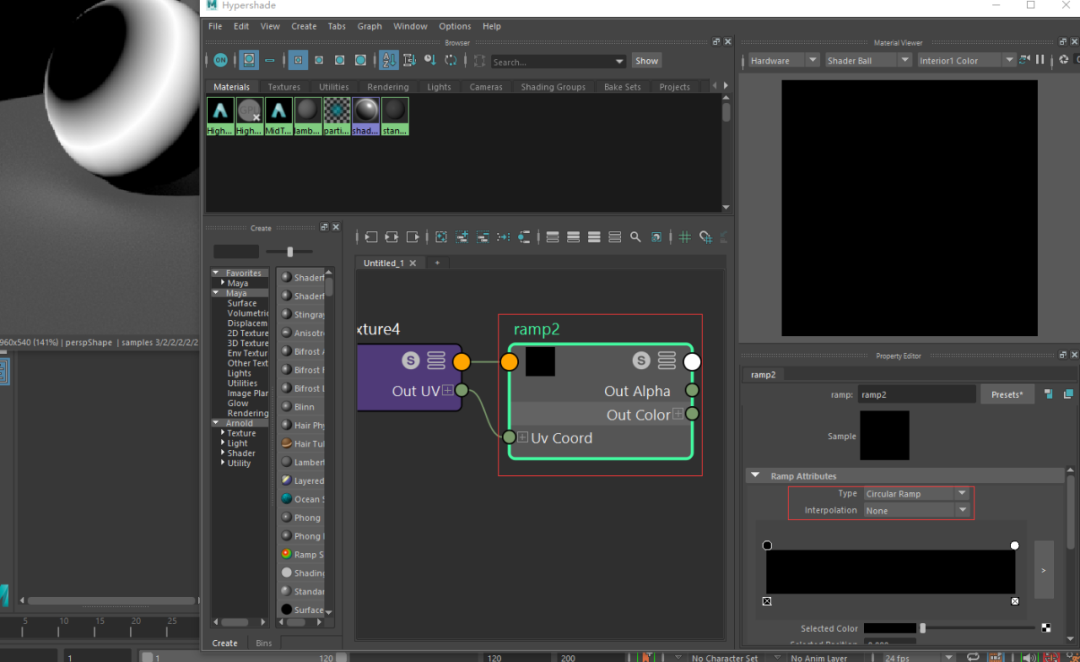Click the Show button in Browser
1080x662 pixels.
click(x=646, y=61)
